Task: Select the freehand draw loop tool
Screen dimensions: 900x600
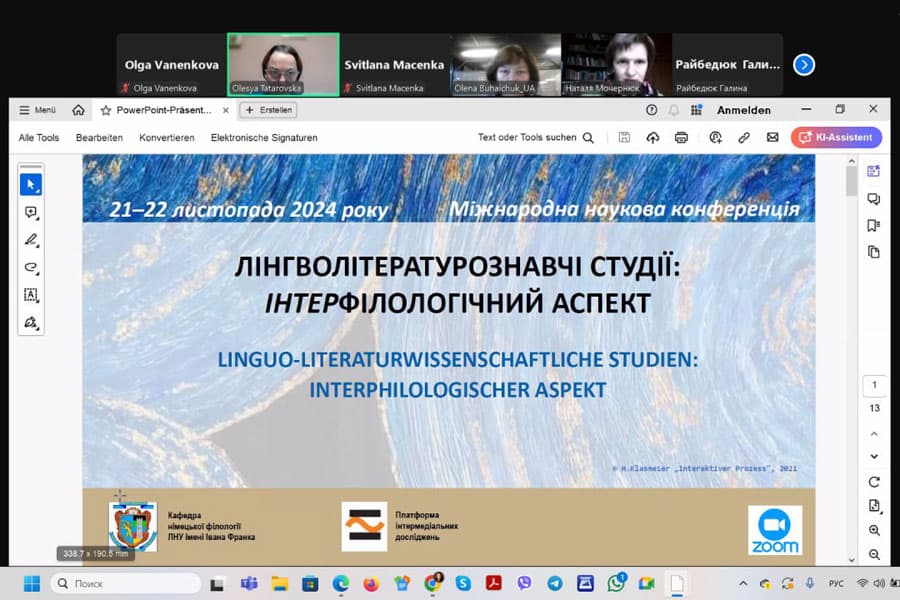Action: (x=31, y=268)
